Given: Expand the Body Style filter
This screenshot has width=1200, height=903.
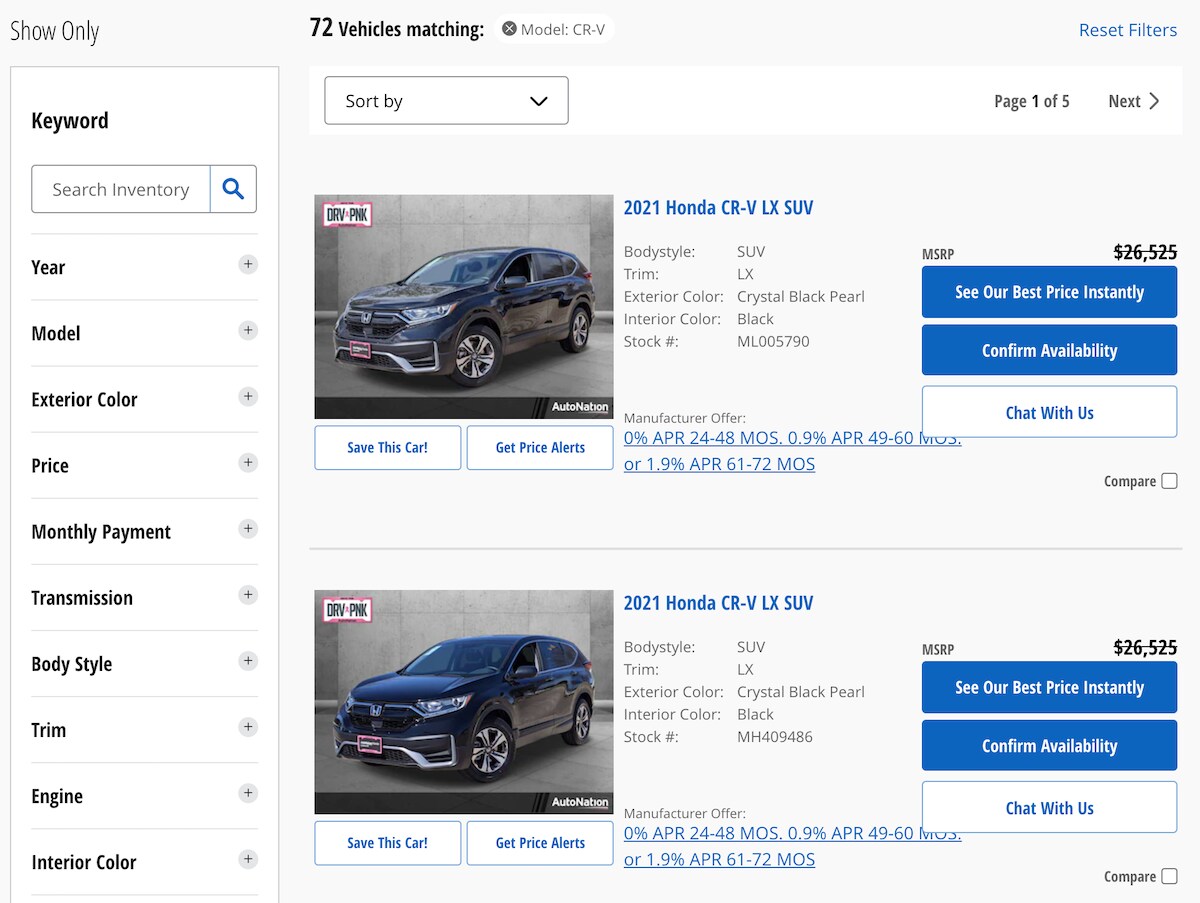Looking at the screenshot, I should point(248,661).
